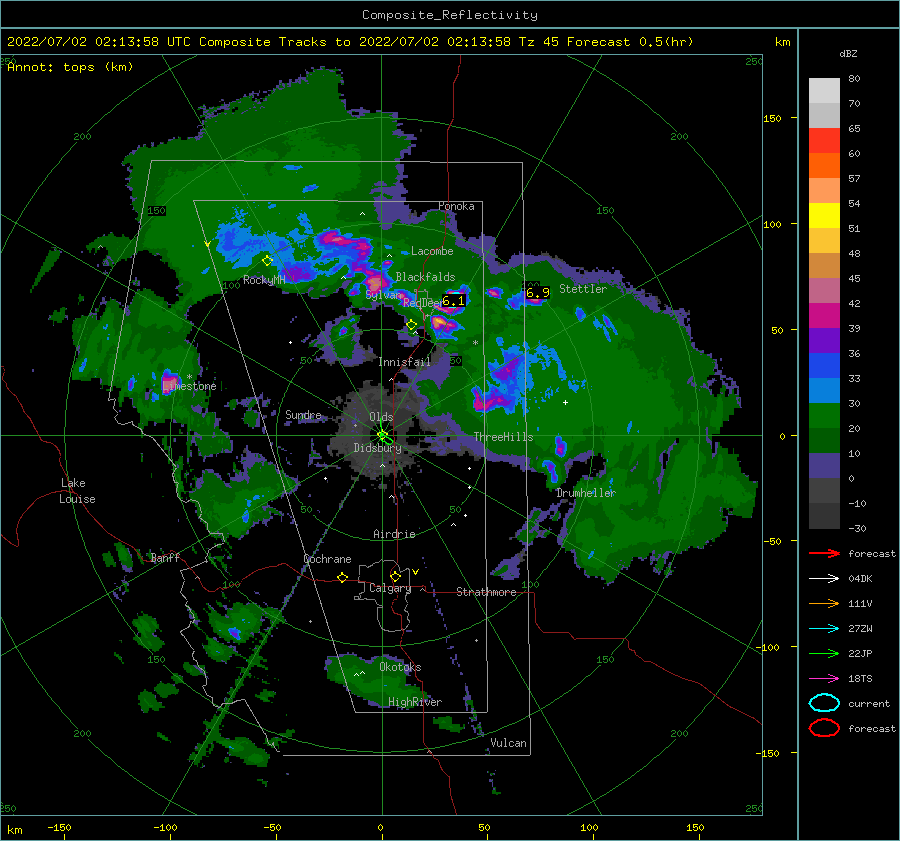Click the Okotoks label

[x=400, y=667]
